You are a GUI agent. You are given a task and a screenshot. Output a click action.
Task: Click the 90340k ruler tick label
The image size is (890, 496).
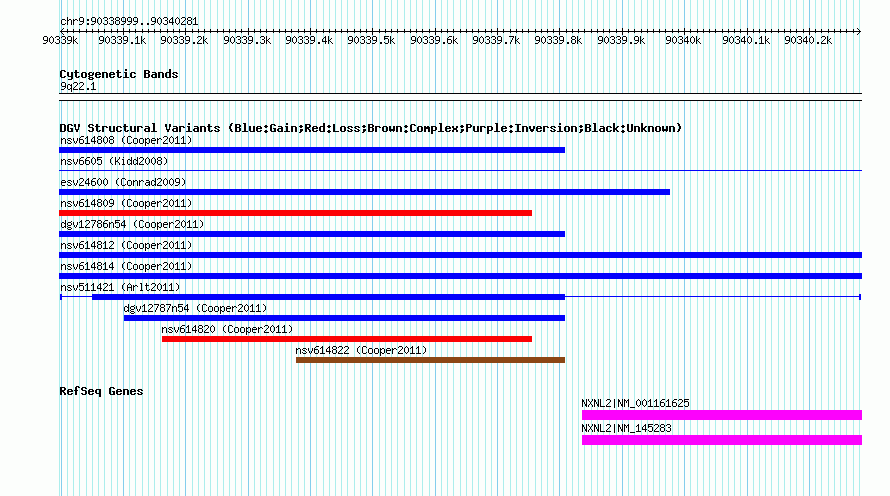click(x=683, y=40)
